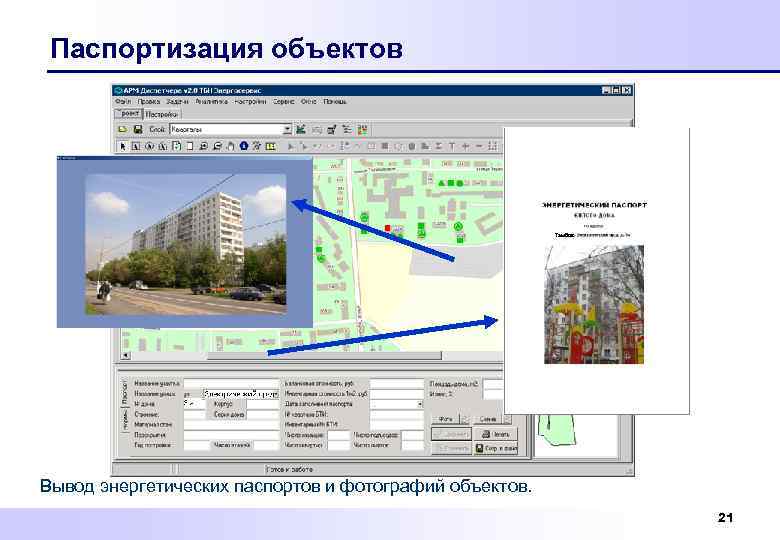Click the save diskette toolbar icon
This screenshot has width=780, height=540.
[x=138, y=129]
